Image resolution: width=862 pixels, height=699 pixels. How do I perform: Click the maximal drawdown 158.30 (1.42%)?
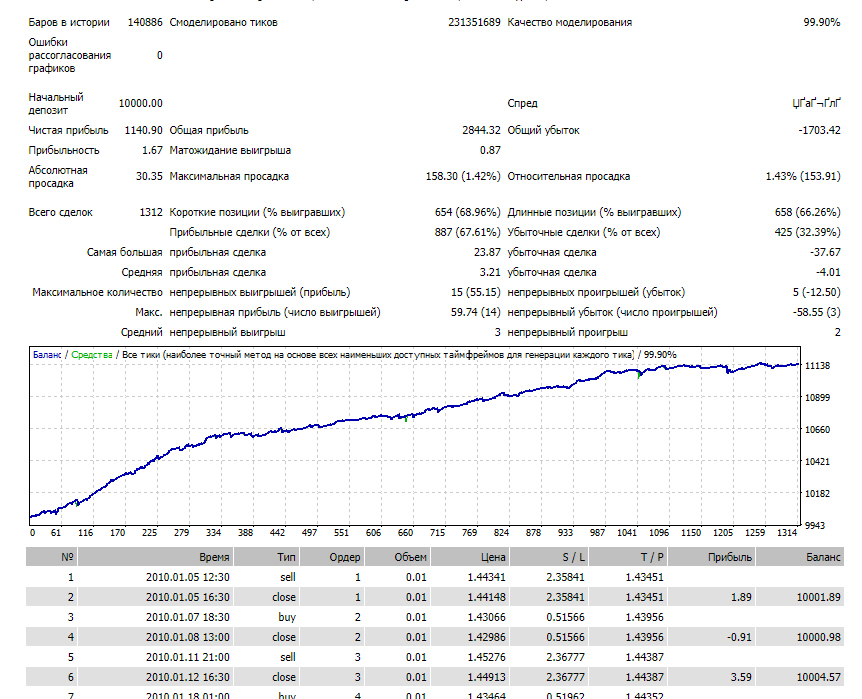[x=463, y=177]
